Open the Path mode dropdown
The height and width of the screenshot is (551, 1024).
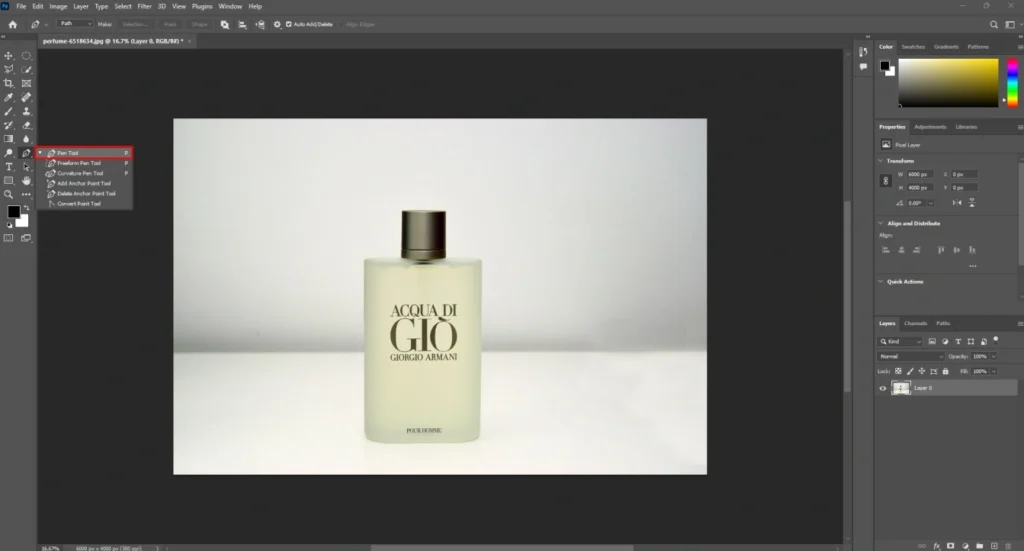pyautogui.click(x=76, y=24)
